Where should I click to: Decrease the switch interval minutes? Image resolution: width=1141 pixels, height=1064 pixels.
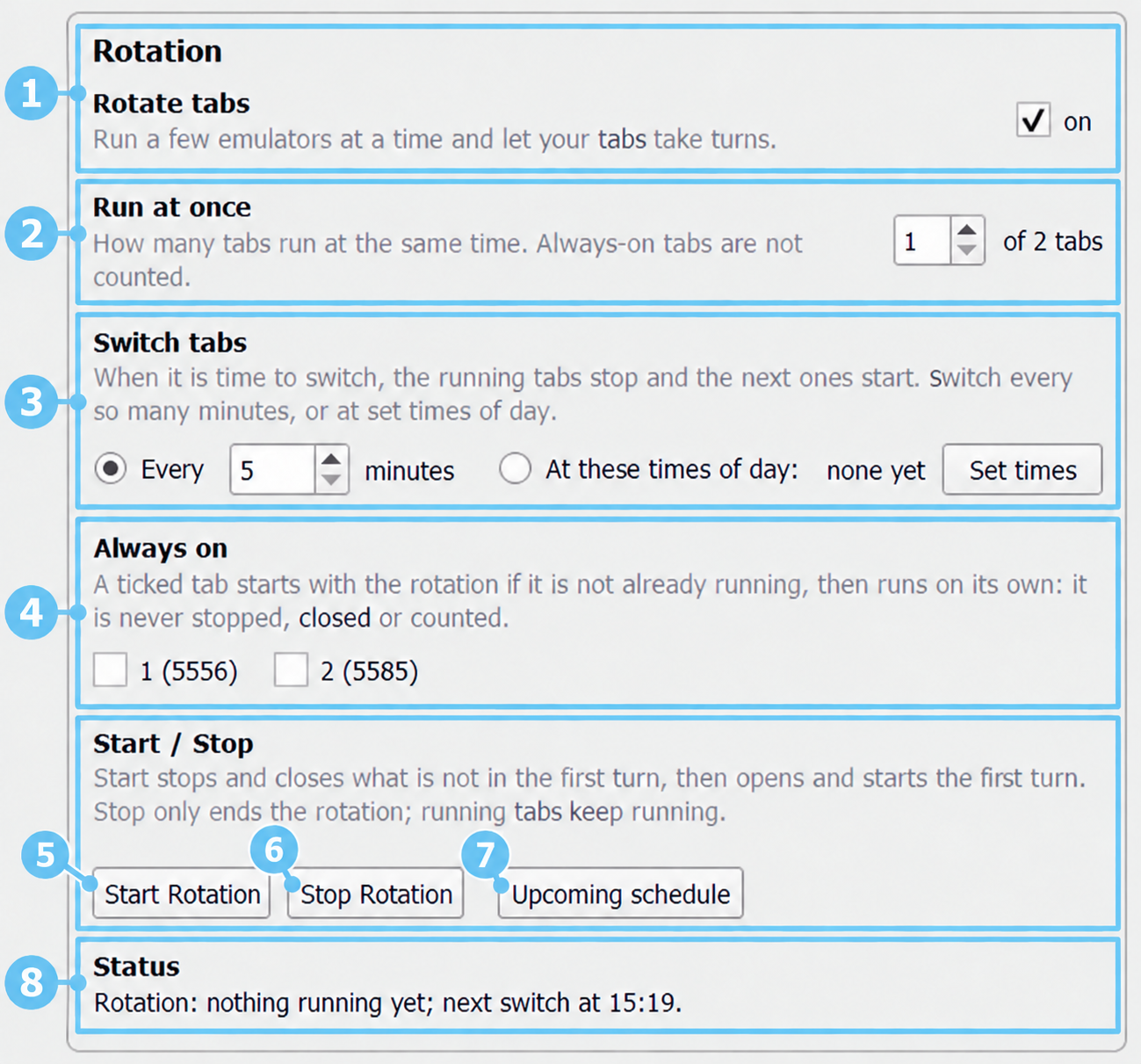pyautogui.click(x=331, y=481)
